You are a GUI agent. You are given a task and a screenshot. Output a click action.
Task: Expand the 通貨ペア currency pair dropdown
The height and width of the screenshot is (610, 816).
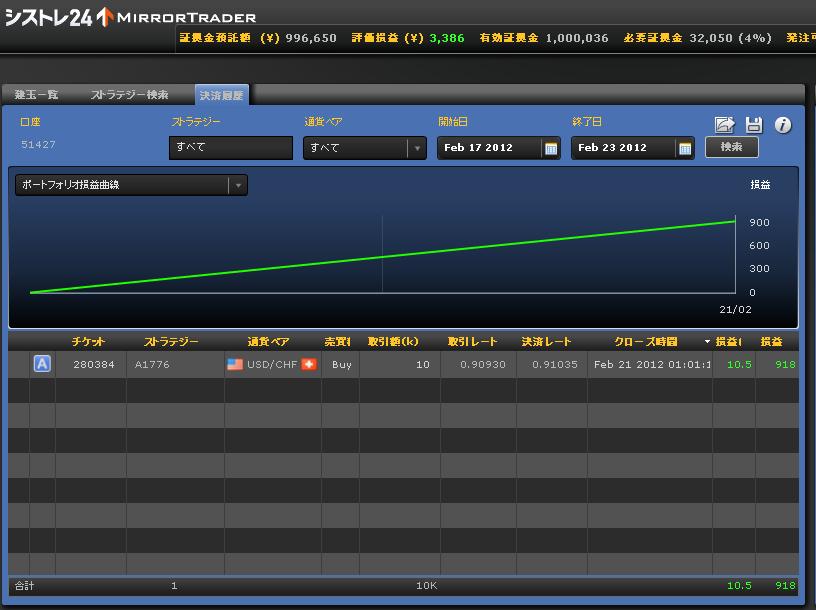click(417, 148)
